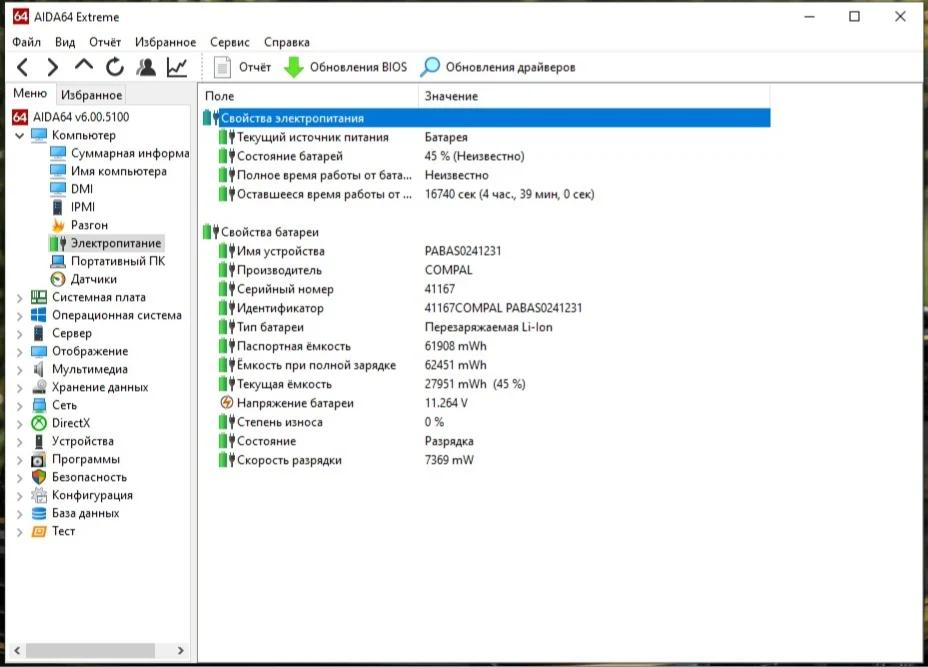The width and height of the screenshot is (928, 667).
Task: Click the PABAS0241231 device name value
Action: point(463,251)
